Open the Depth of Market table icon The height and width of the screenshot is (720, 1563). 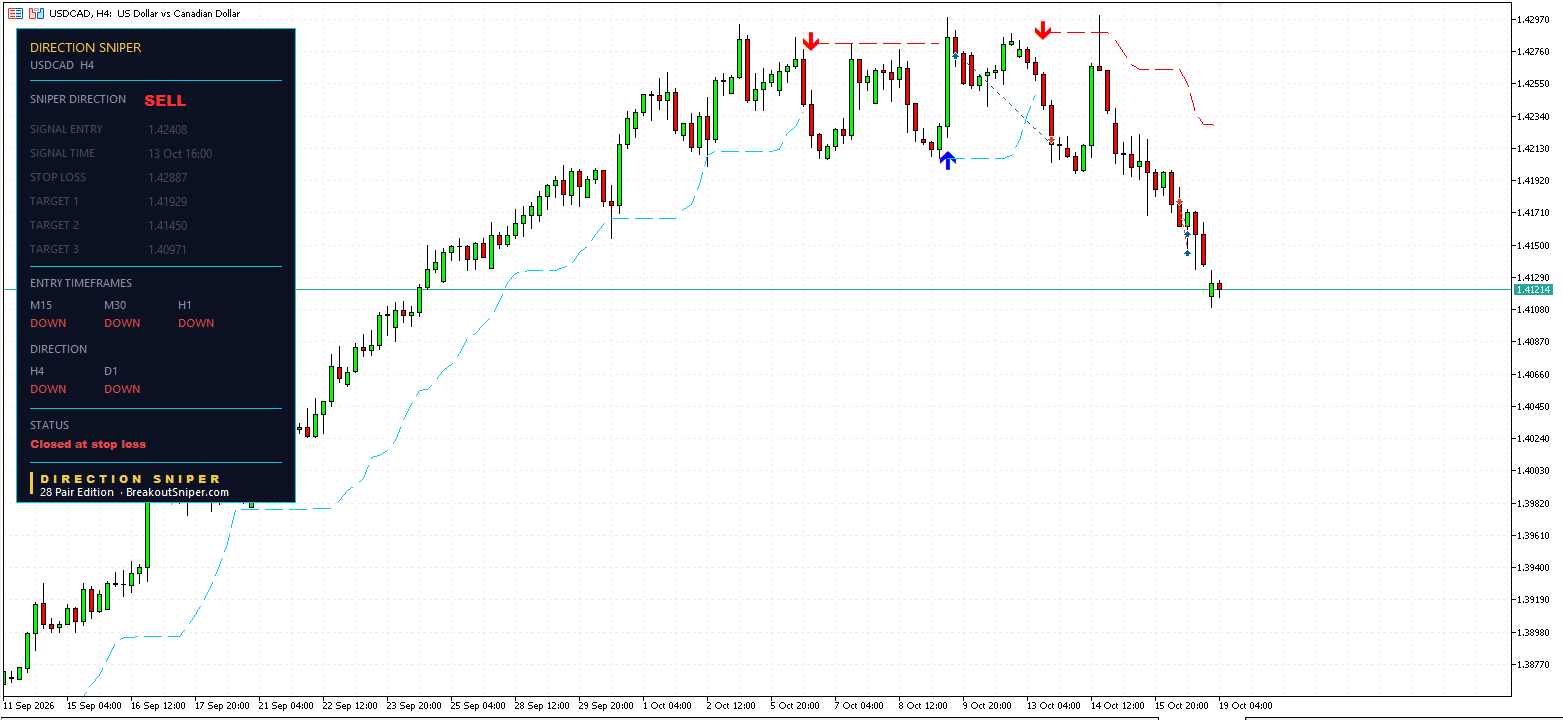[15, 14]
